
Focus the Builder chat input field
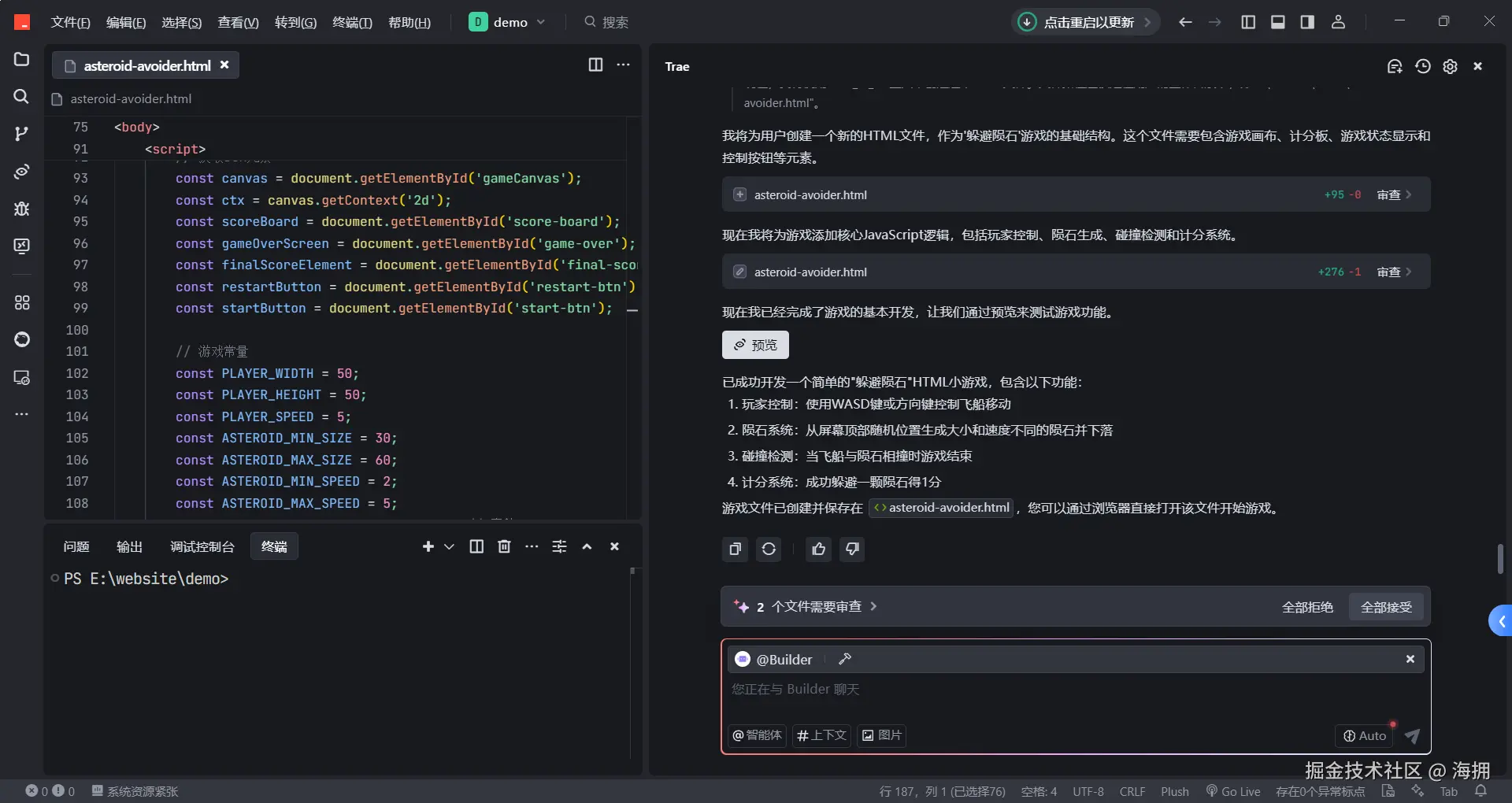1076,690
